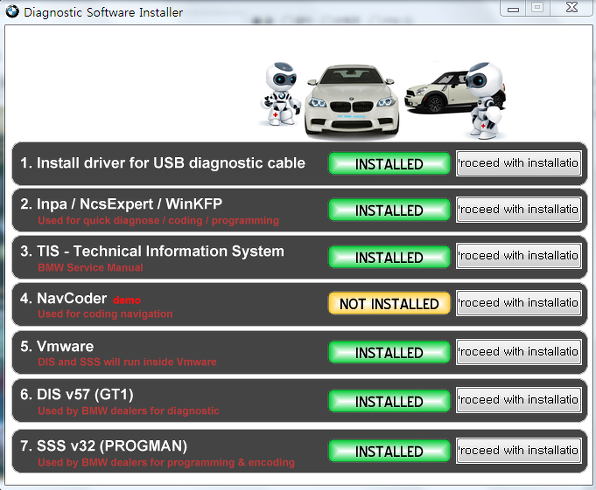Click 'Diagnostic Software Installer' window title

pyautogui.click(x=103, y=12)
